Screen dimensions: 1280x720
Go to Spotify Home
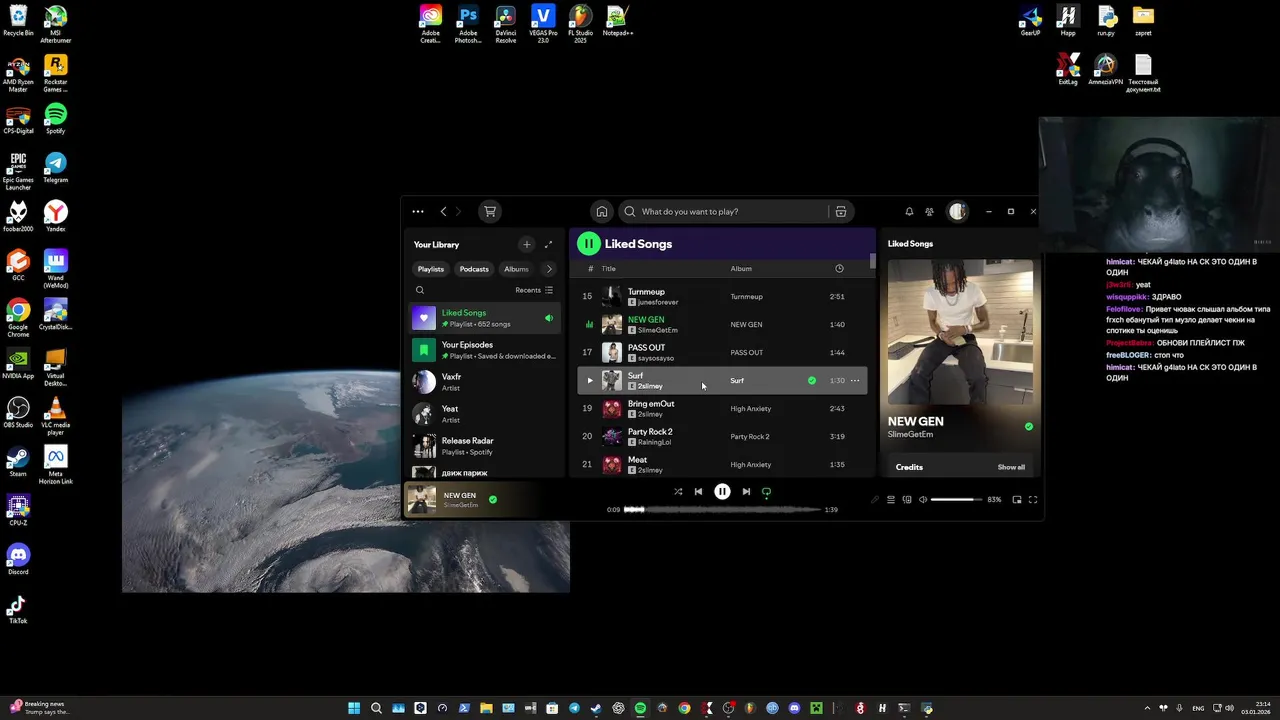[x=602, y=212]
